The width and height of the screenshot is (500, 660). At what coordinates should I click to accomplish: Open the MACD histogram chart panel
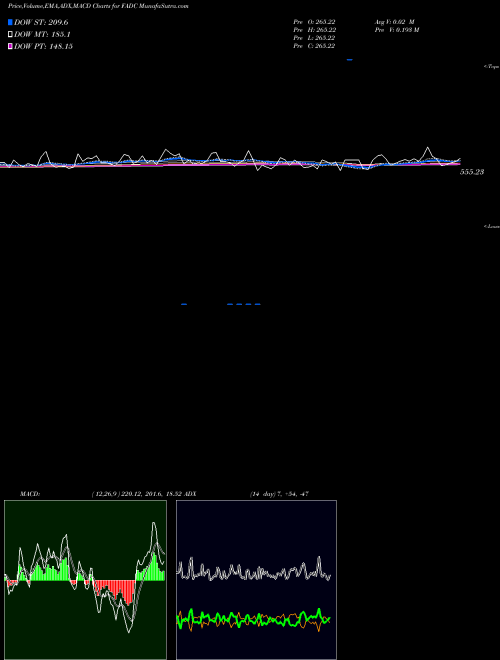coord(85,580)
